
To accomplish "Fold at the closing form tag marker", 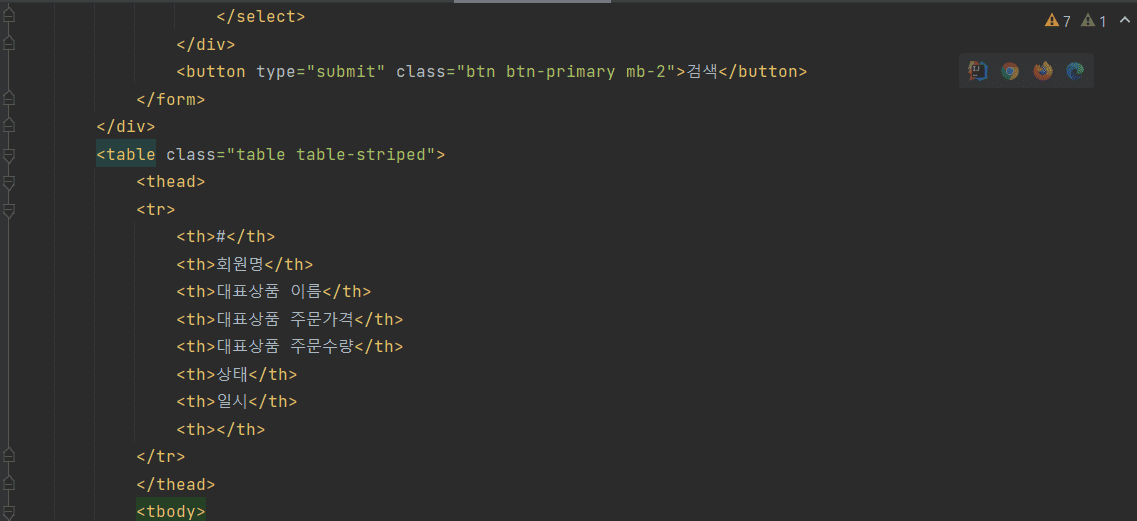I will [x=9, y=99].
